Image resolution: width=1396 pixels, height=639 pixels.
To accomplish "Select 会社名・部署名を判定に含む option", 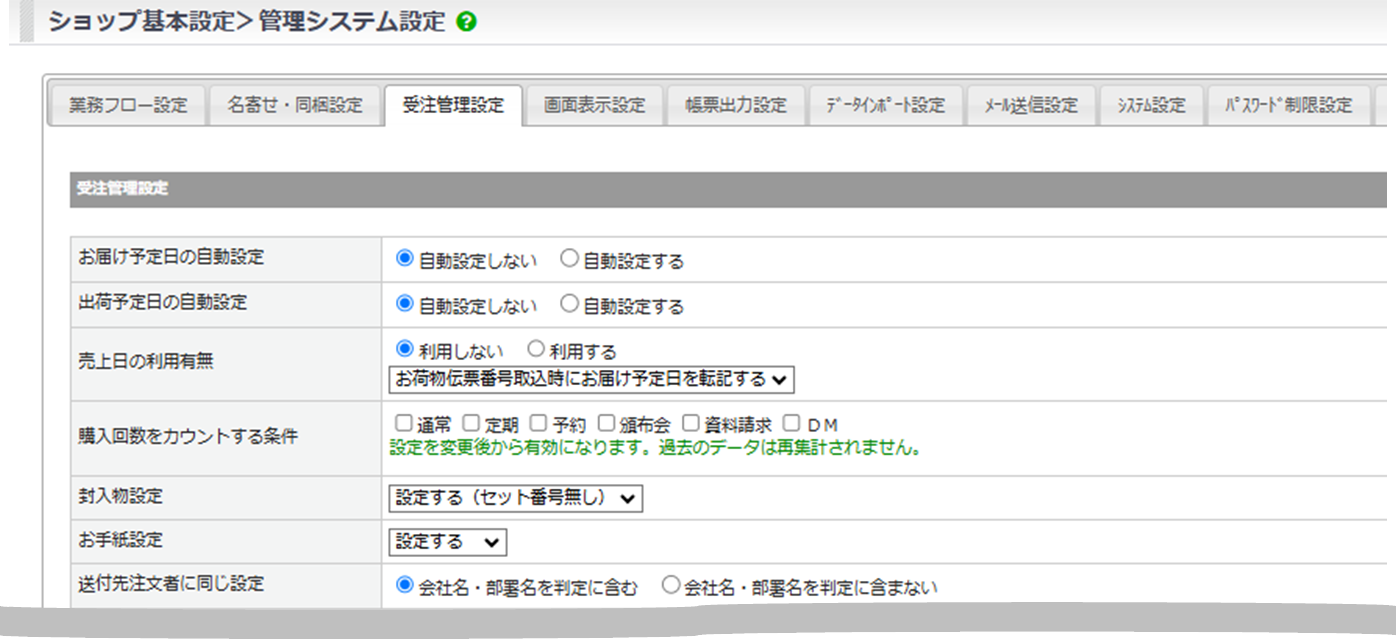I will tap(405, 586).
